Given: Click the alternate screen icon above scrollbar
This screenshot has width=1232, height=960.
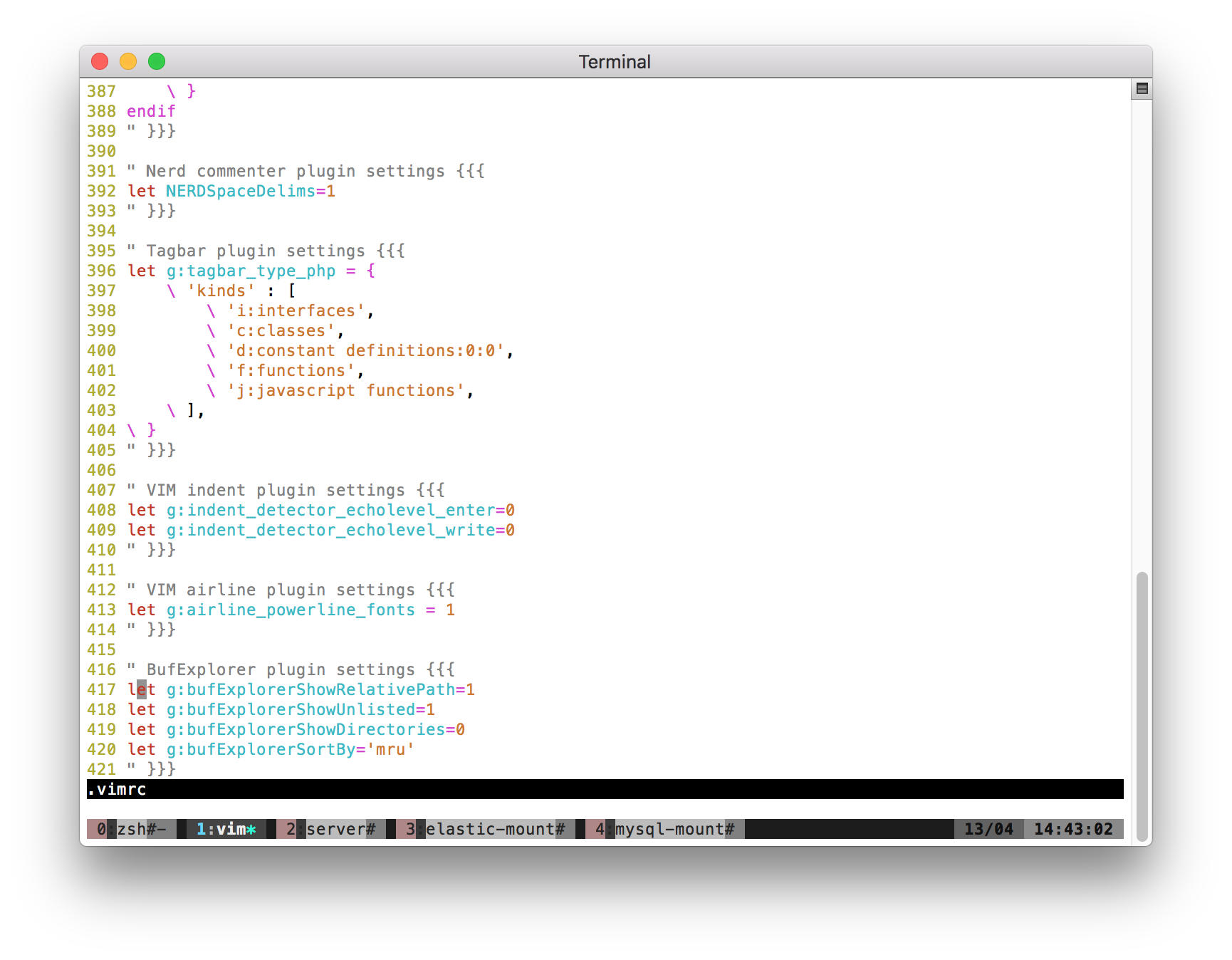Looking at the screenshot, I should pos(1142,89).
